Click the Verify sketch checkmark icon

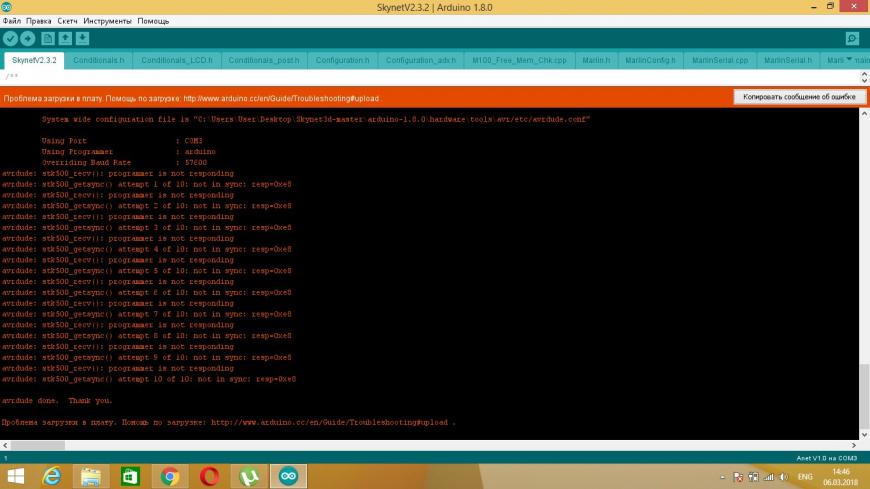[11, 38]
